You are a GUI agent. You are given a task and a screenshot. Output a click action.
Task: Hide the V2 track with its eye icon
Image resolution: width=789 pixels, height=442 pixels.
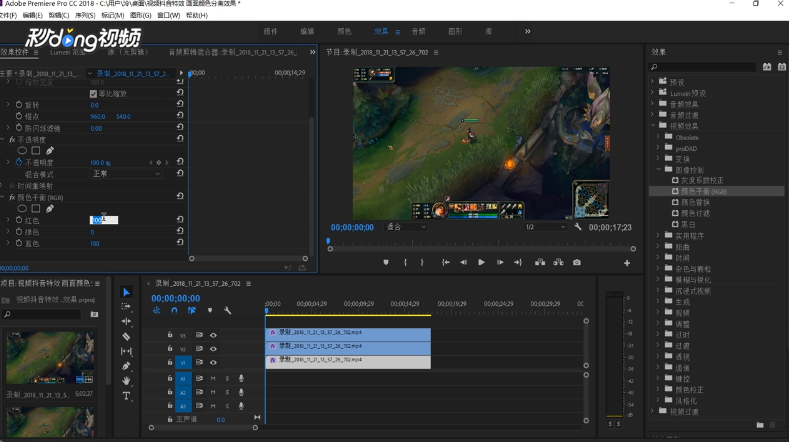(213, 348)
